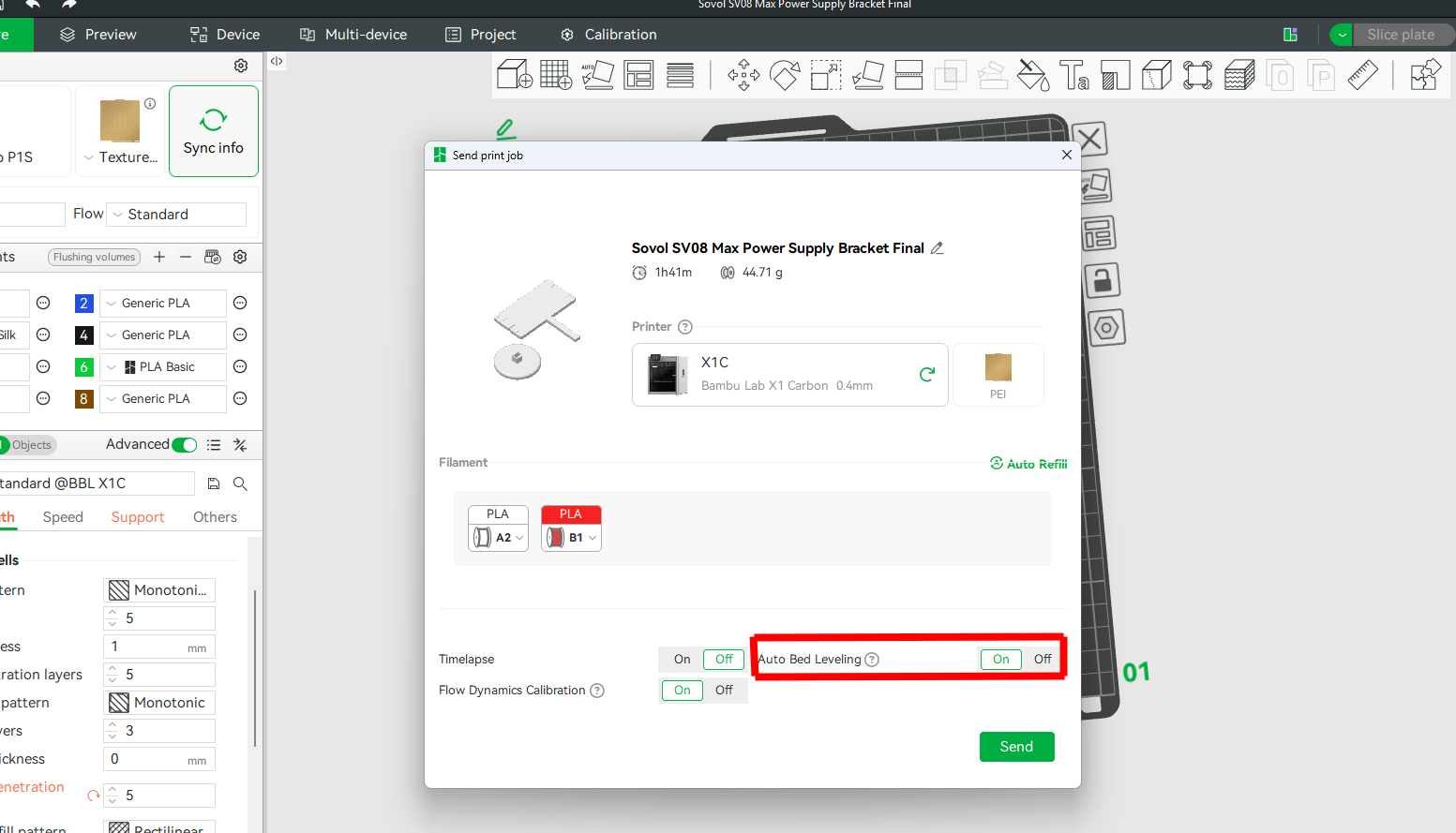The image size is (1456, 833).
Task: Set Flow Dynamics Calibration to On
Action: [x=682, y=690]
